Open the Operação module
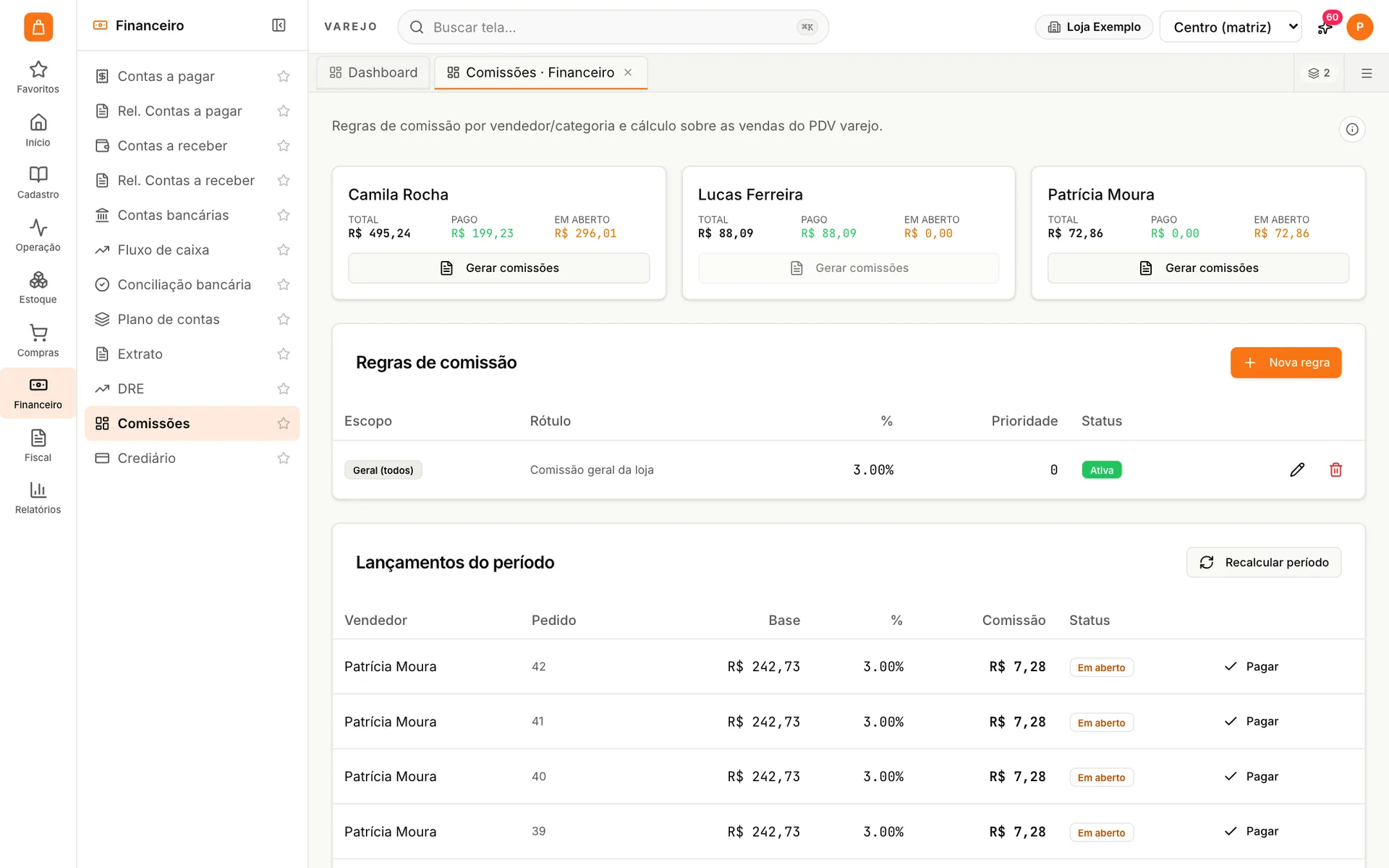 [38, 235]
